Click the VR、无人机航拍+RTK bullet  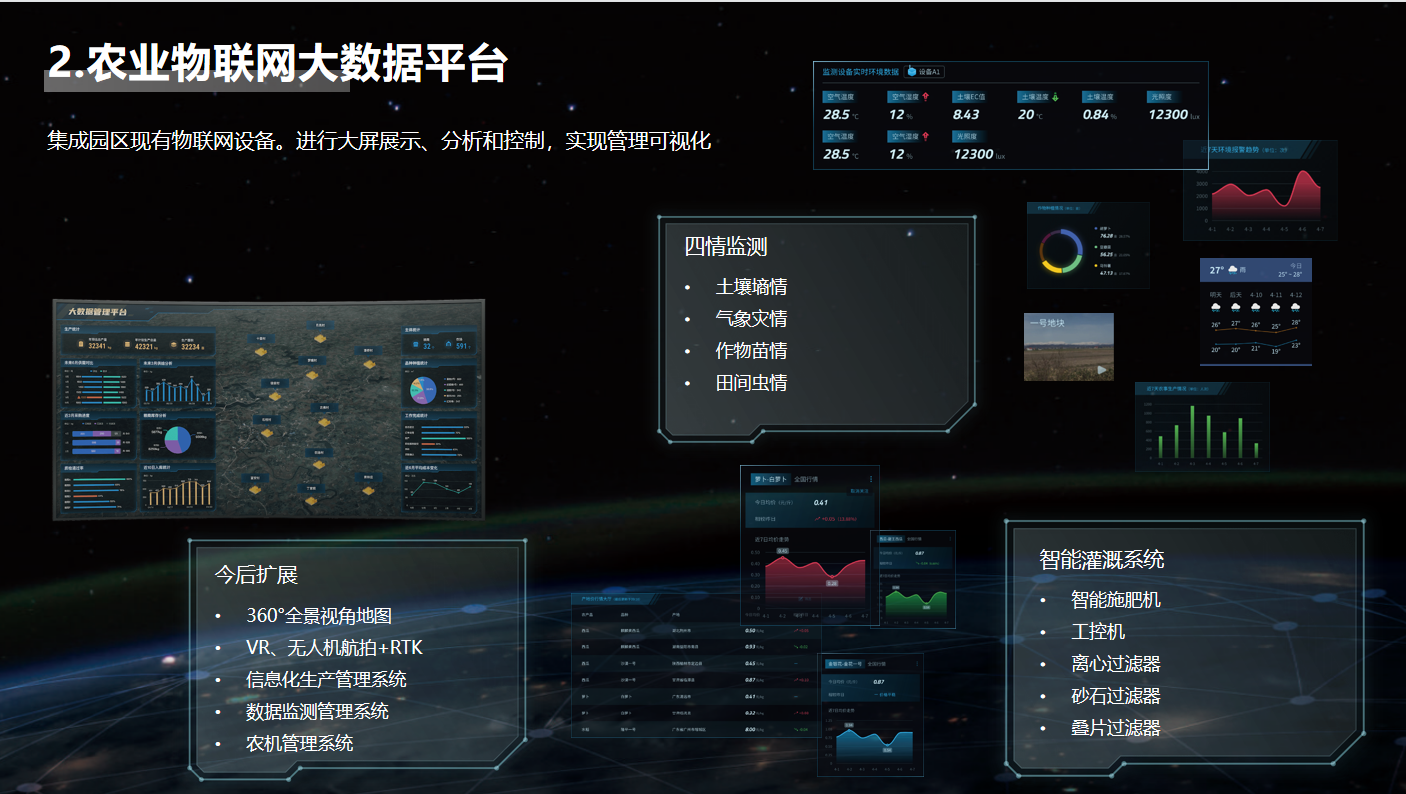pyautogui.click(x=334, y=648)
